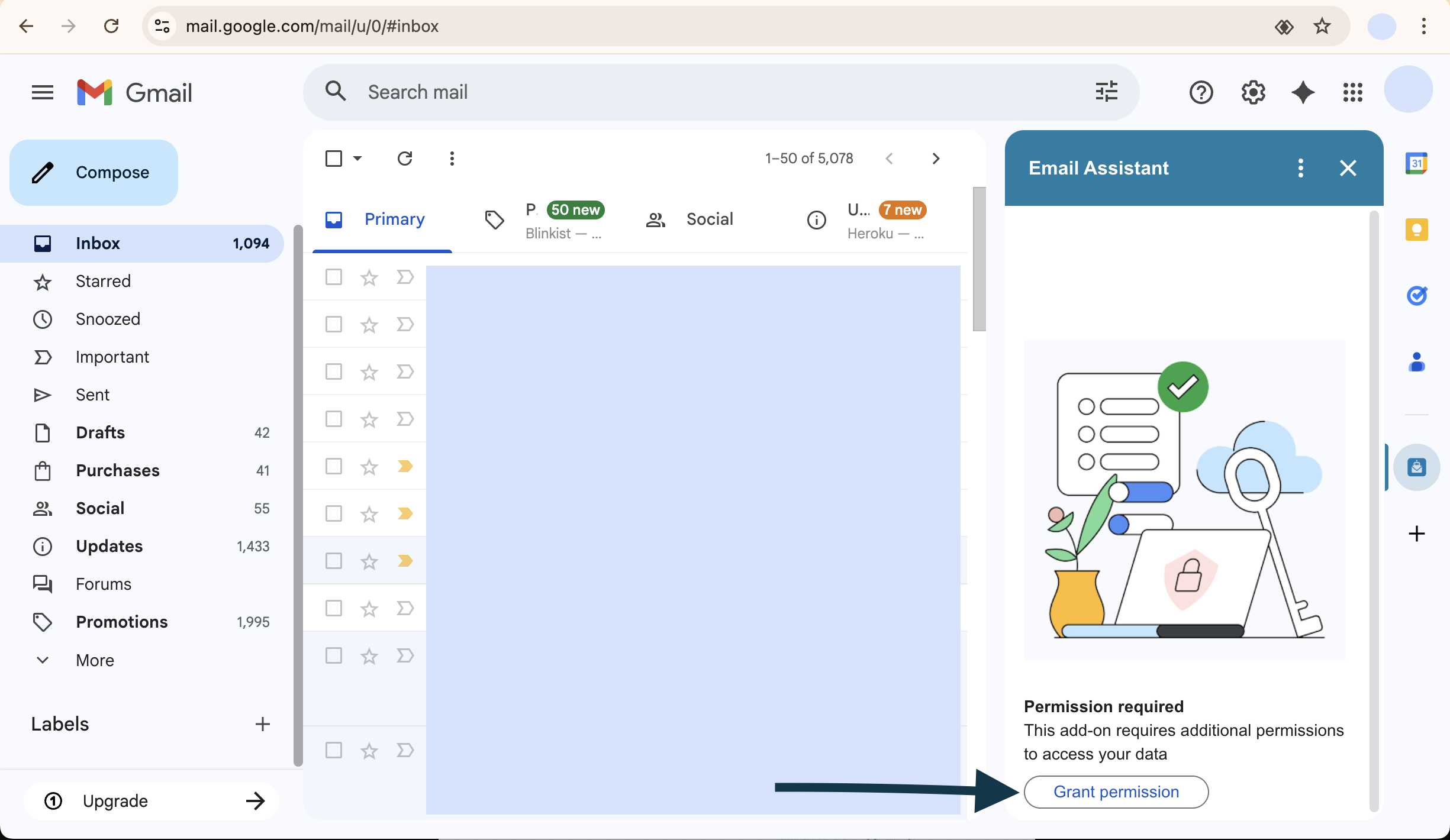
Task: Star the first email in the list
Action: click(369, 277)
